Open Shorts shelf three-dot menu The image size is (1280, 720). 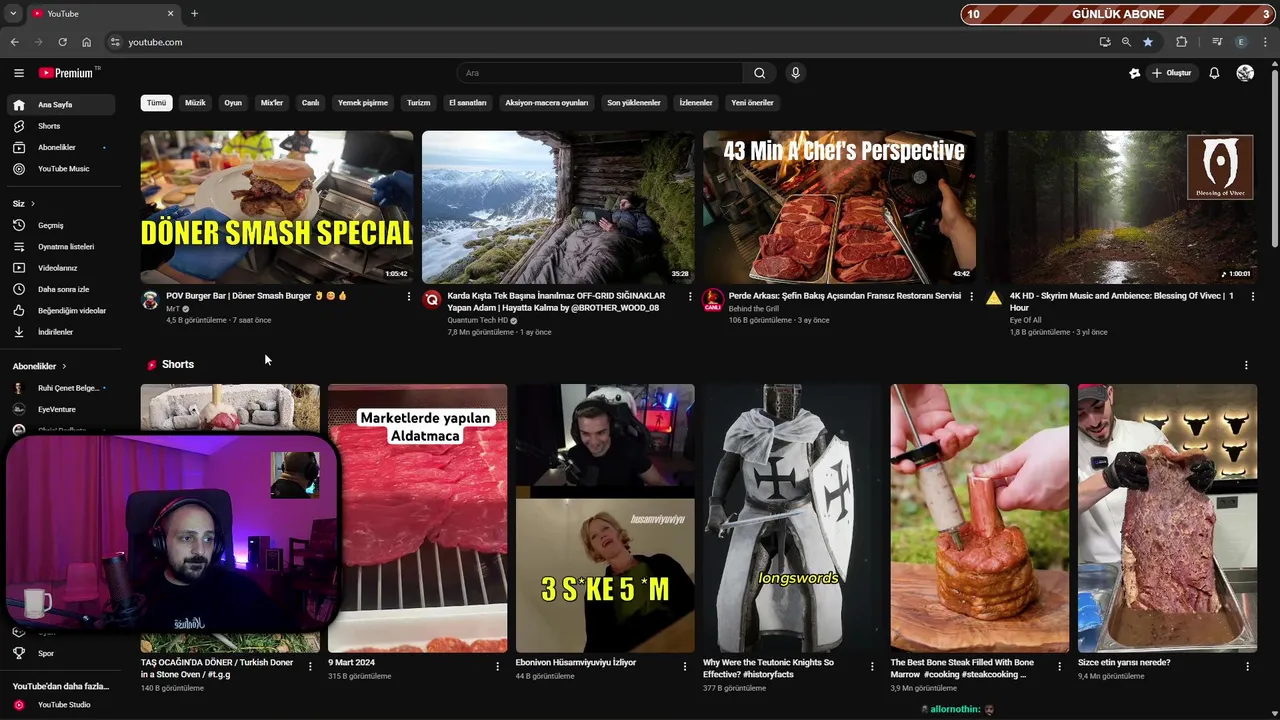click(1246, 365)
